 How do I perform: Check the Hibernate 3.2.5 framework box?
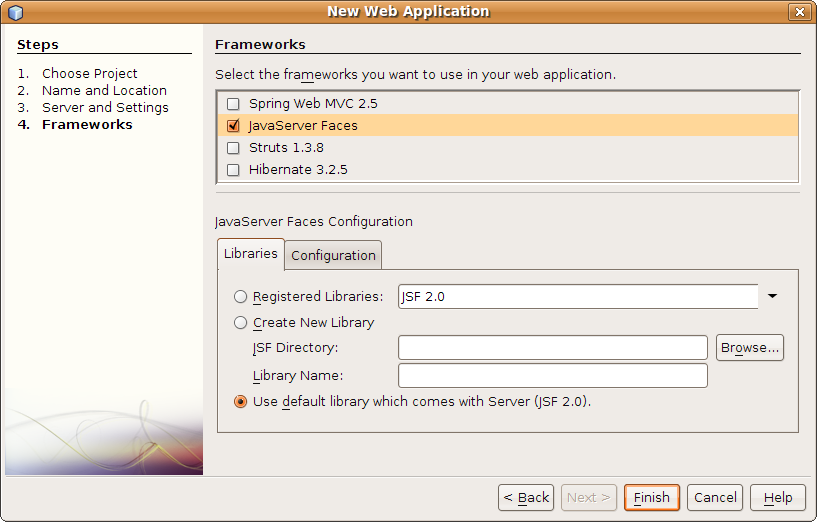coord(233,170)
